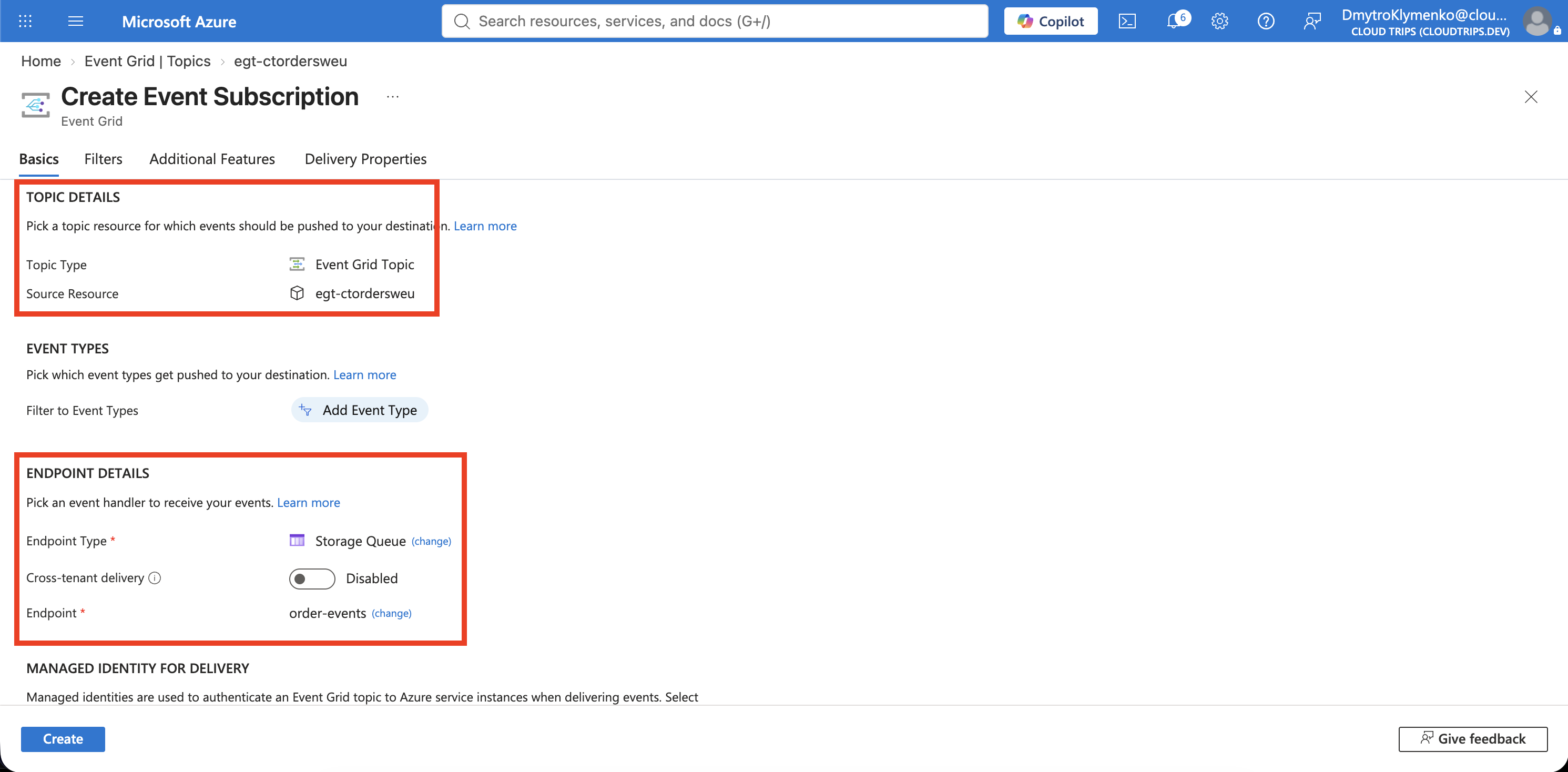Switch to the Filters tab
The width and height of the screenshot is (1568, 772).
coord(103,159)
